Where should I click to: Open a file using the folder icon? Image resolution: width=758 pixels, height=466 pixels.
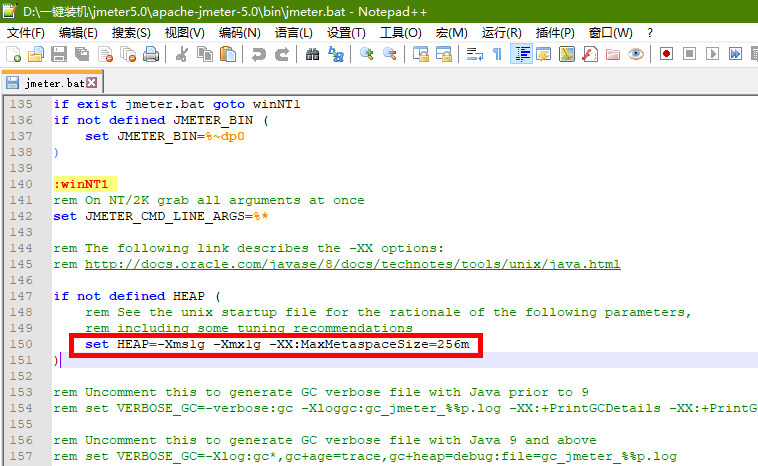(x=36, y=54)
